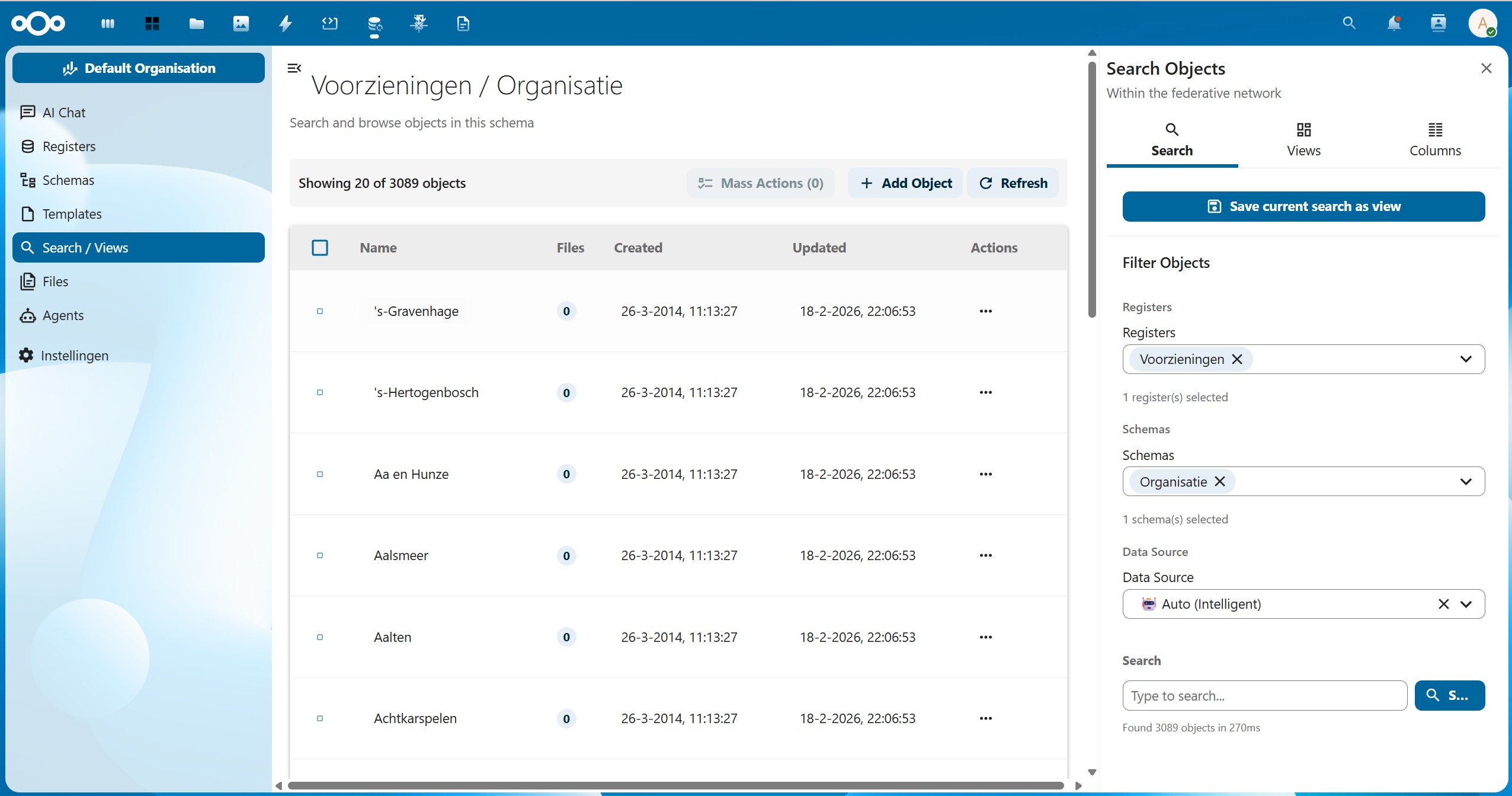Open notifications via the bell icon
The image size is (1512, 796).
tap(1394, 23)
